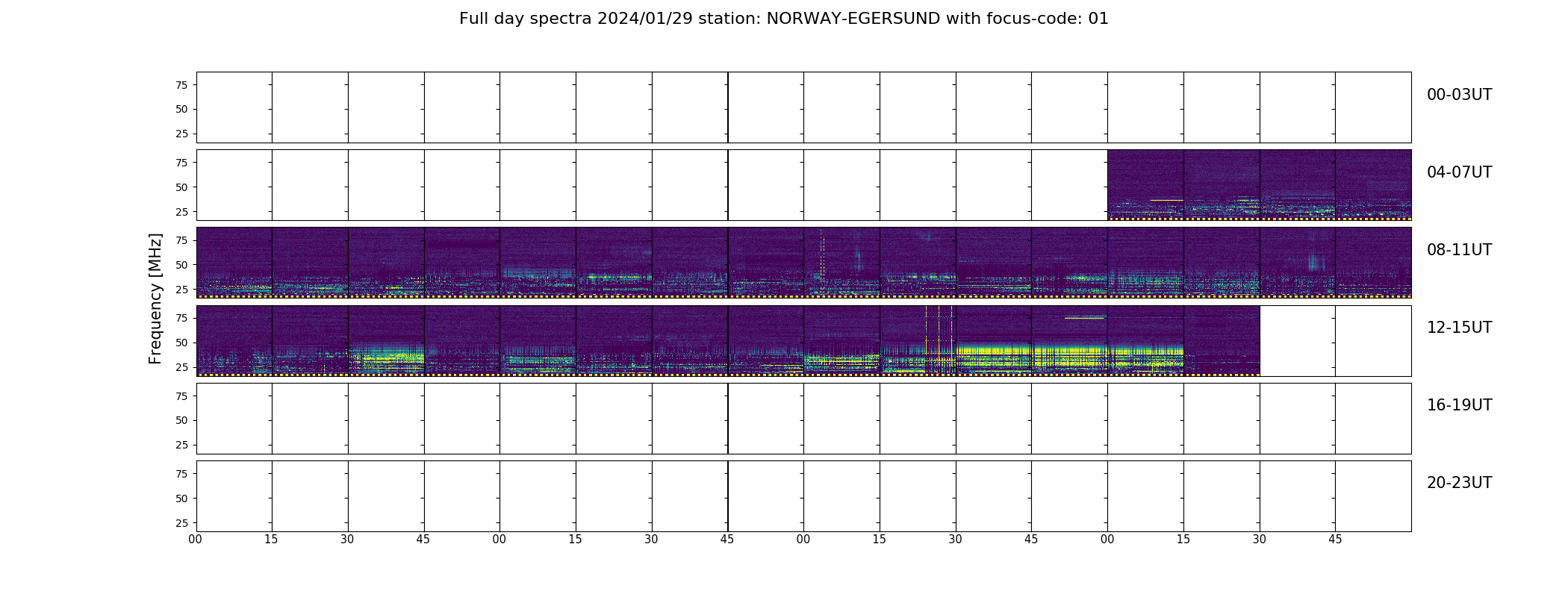Select the 16-19UT row label
Image resolution: width=1568 pixels, height=597 pixels.
point(1459,405)
